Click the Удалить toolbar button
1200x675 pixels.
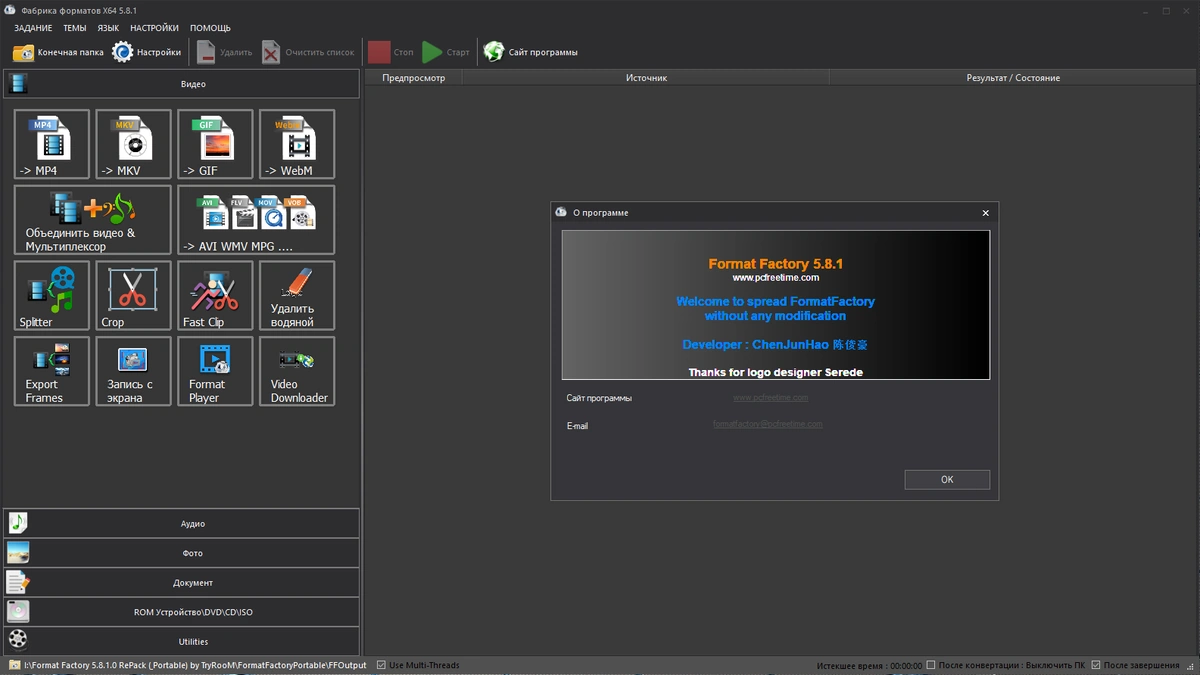pos(224,52)
